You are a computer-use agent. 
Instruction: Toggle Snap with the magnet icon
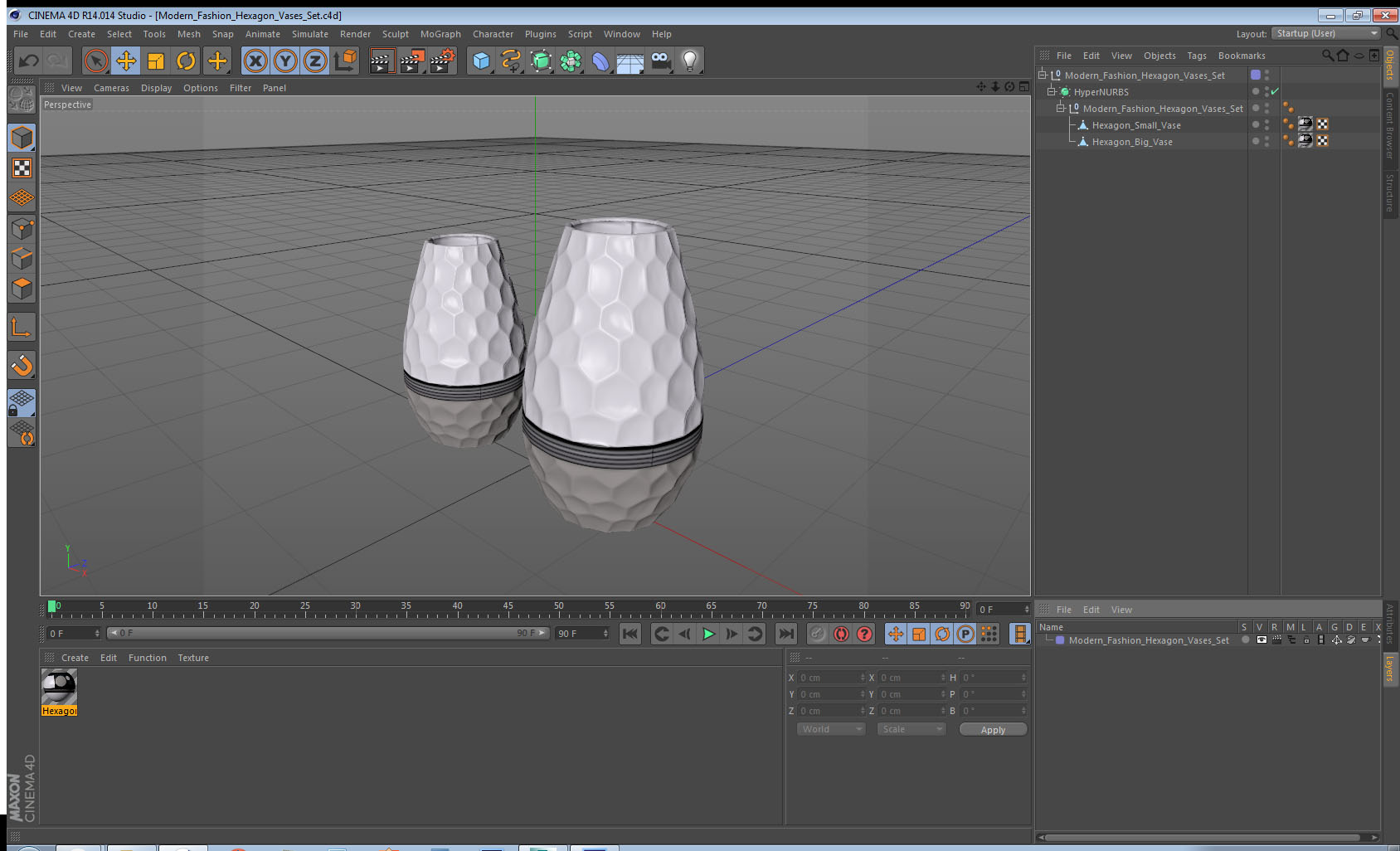(x=22, y=365)
